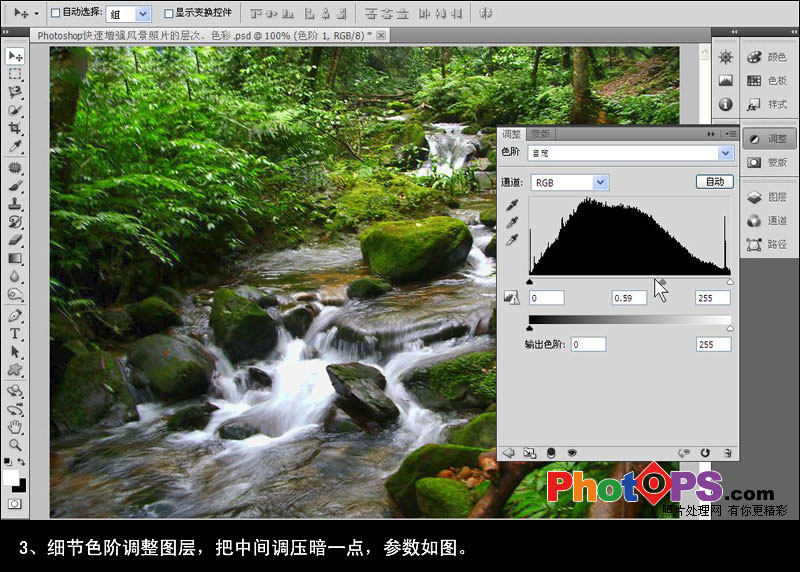Switch to the 调整 tab
Screen dimensions: 800x572
[x=511, y=134]
